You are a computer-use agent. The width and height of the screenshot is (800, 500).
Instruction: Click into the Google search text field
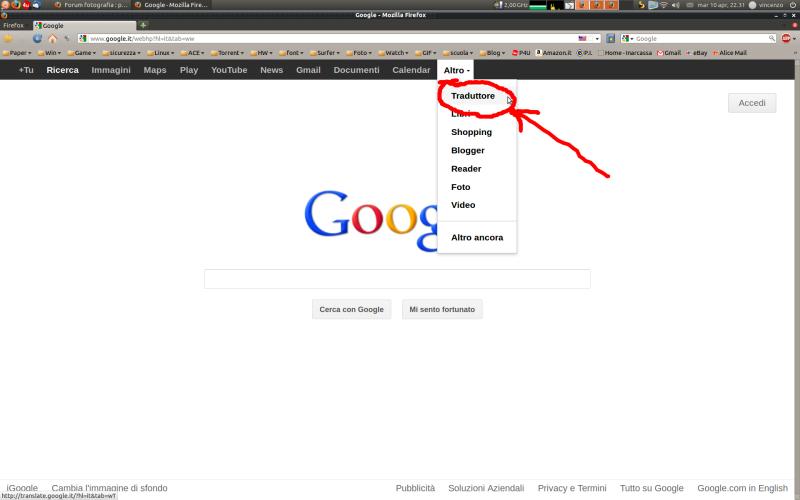pyautogui.click(x=397, y=279)
